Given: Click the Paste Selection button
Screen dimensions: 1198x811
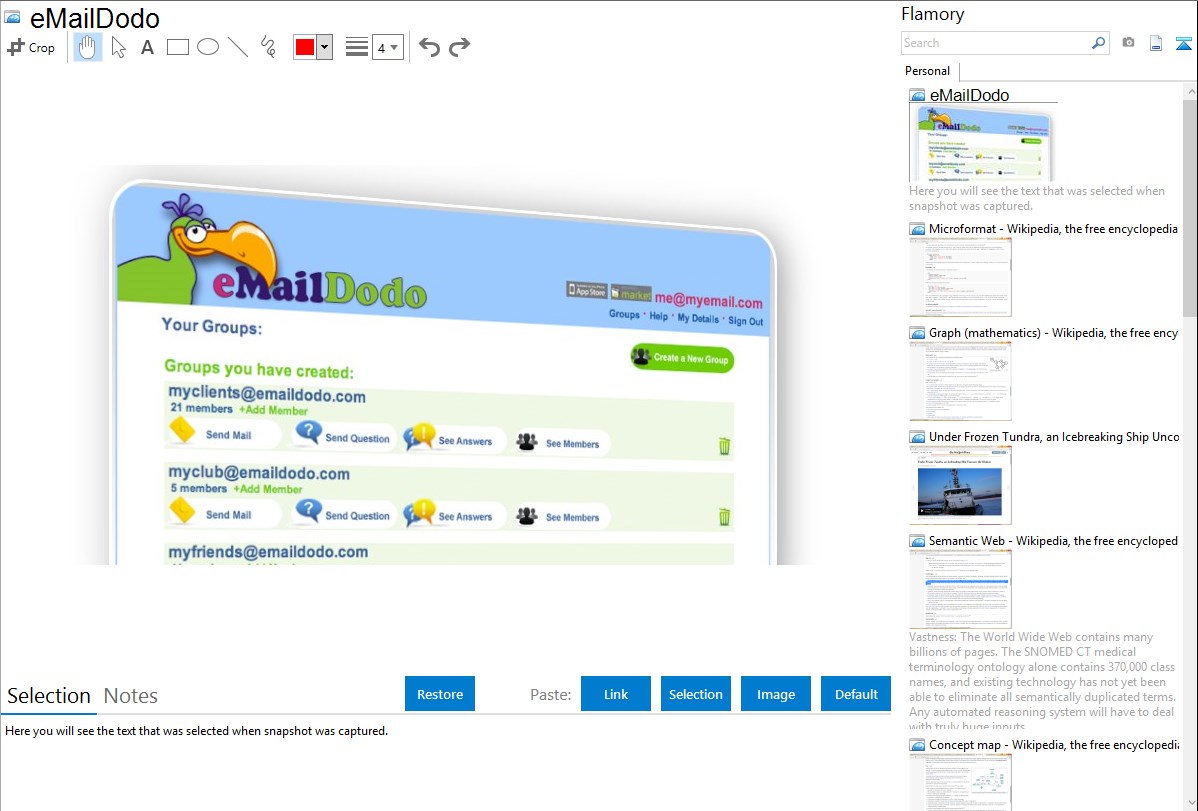Looking at the screenshot, I should coord(696,694).
